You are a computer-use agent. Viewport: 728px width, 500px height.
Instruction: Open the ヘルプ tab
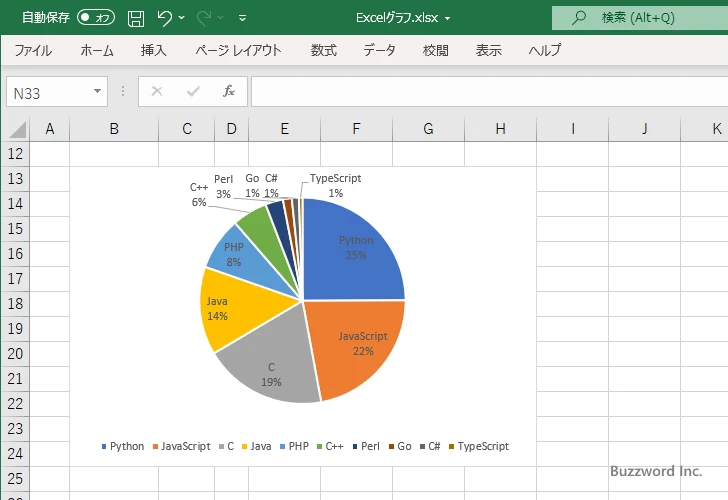[545, 50]
